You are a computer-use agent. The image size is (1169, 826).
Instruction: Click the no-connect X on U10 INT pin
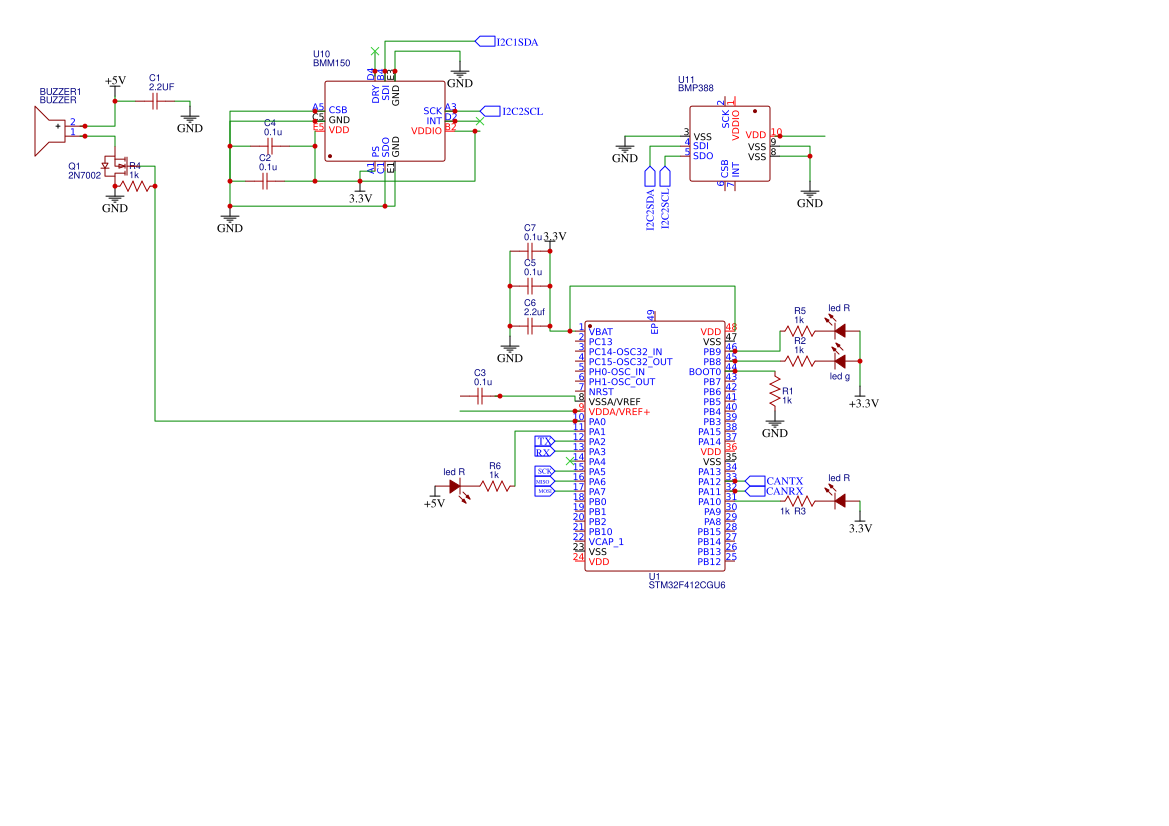pyautogui.click(x=479, y=121)
